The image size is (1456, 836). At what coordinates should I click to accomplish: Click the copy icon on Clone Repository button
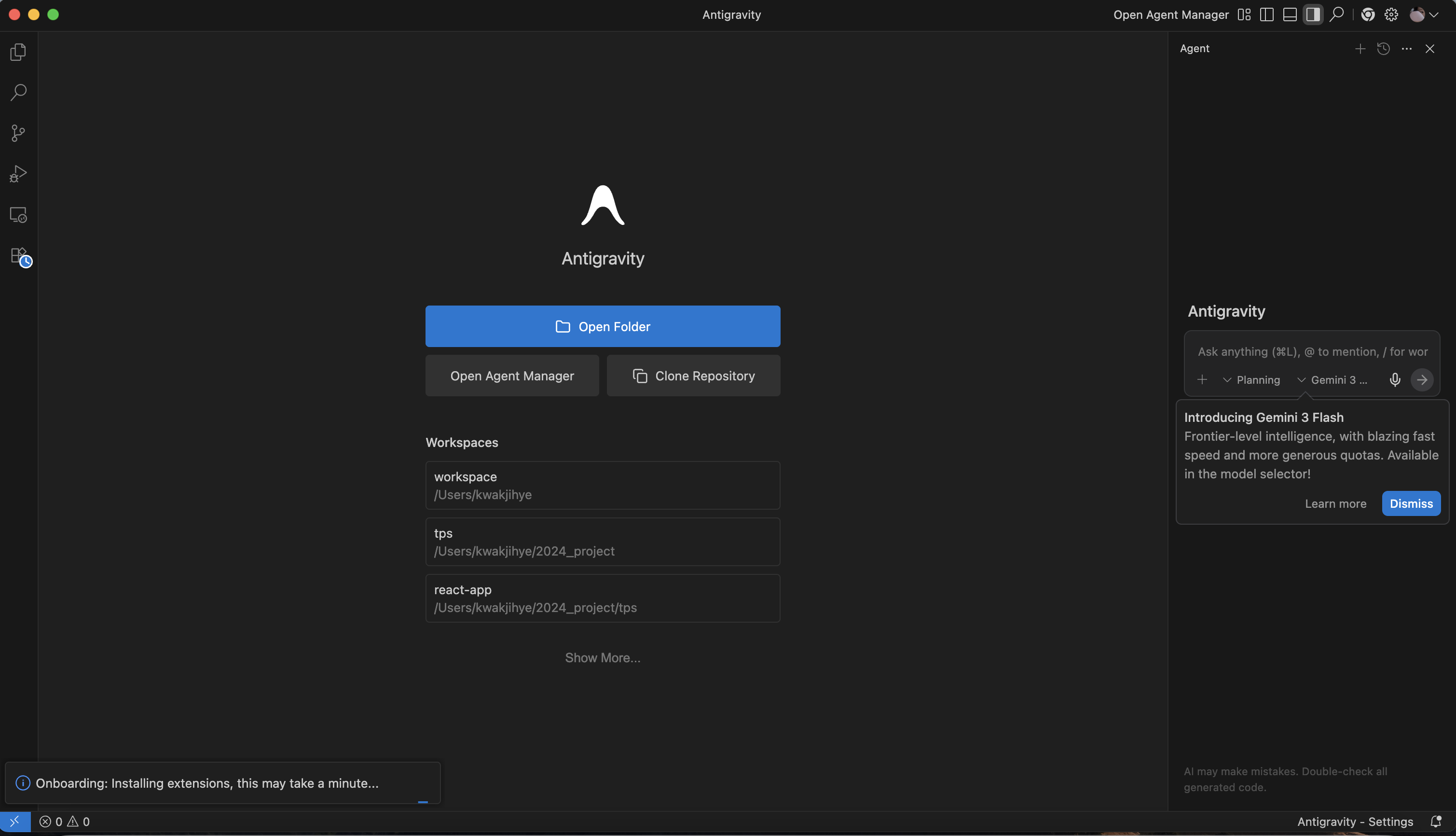640,376
